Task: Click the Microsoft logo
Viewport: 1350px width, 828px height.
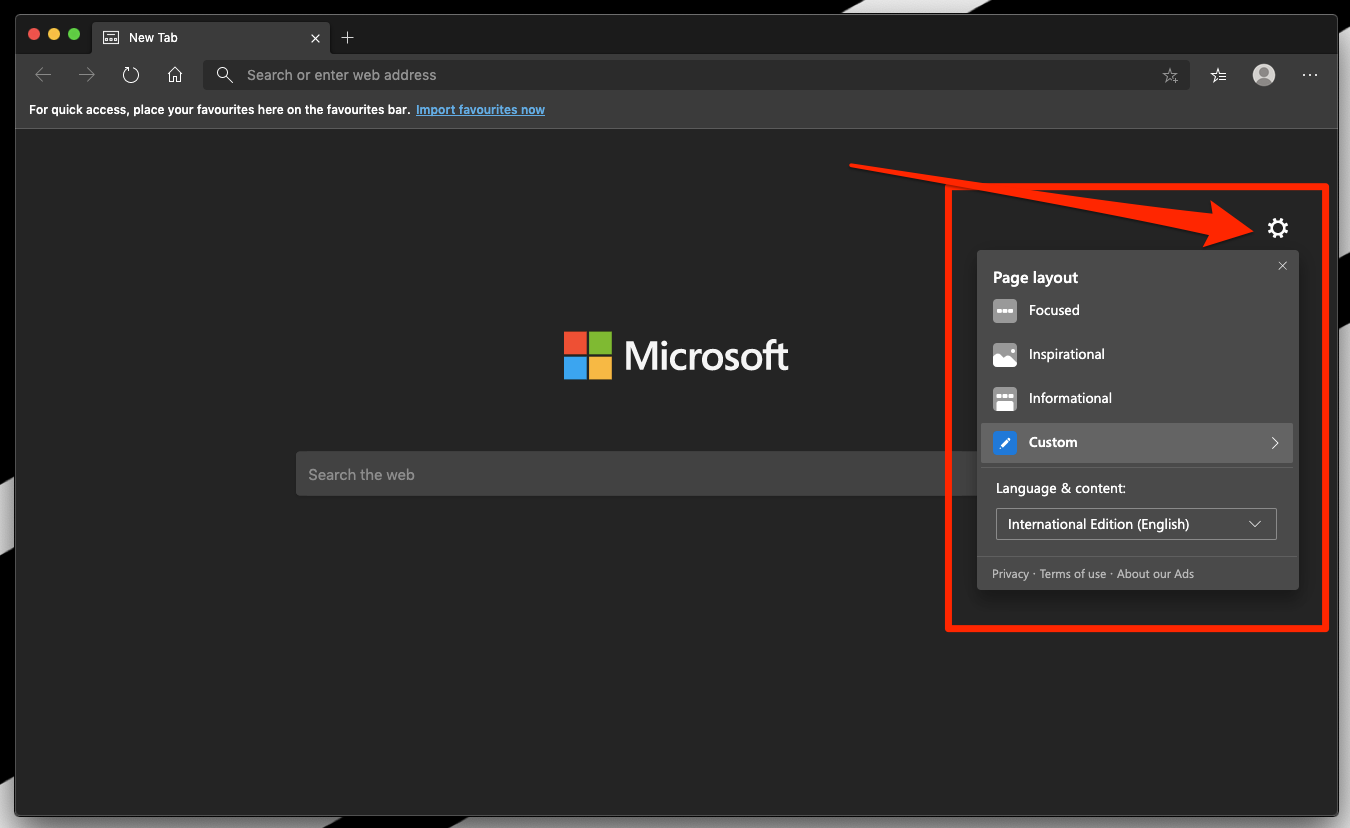Action: click(676, 355)
